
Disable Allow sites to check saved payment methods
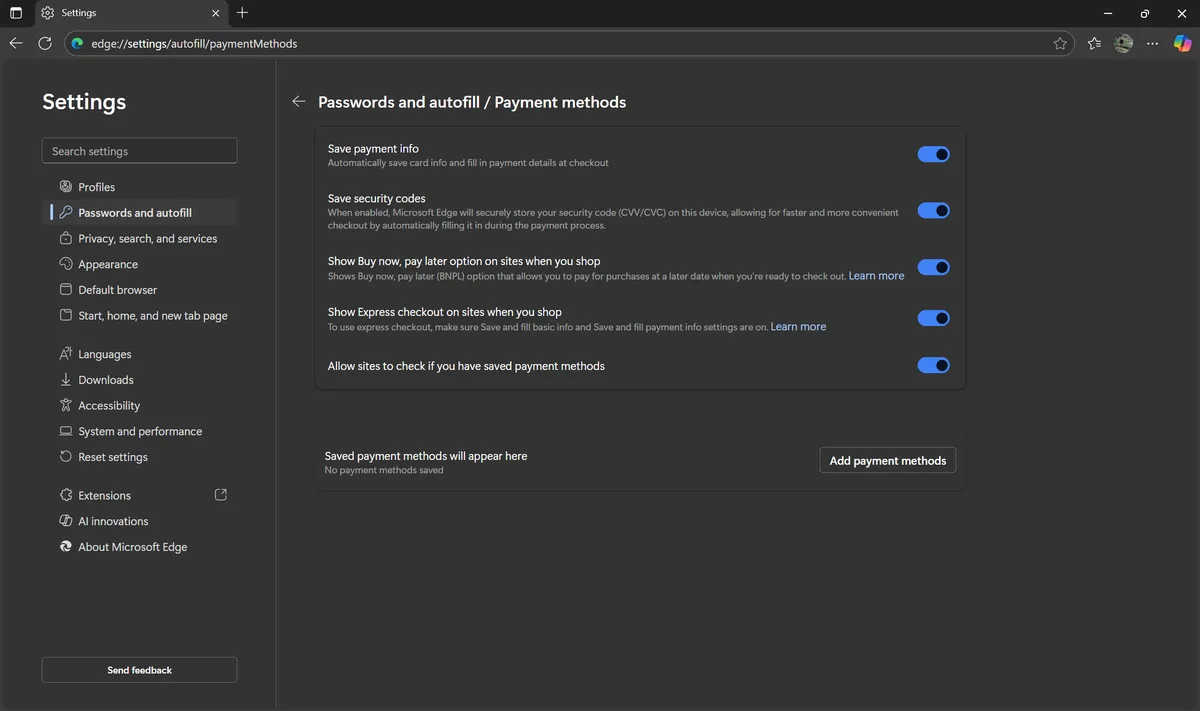(933, 366)
